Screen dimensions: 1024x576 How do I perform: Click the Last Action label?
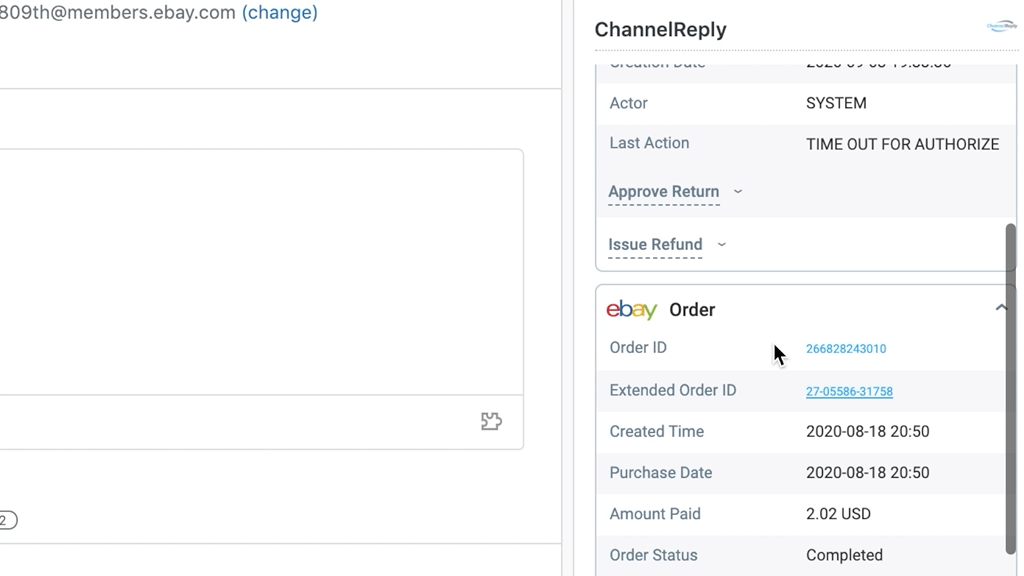pos(649,143)
